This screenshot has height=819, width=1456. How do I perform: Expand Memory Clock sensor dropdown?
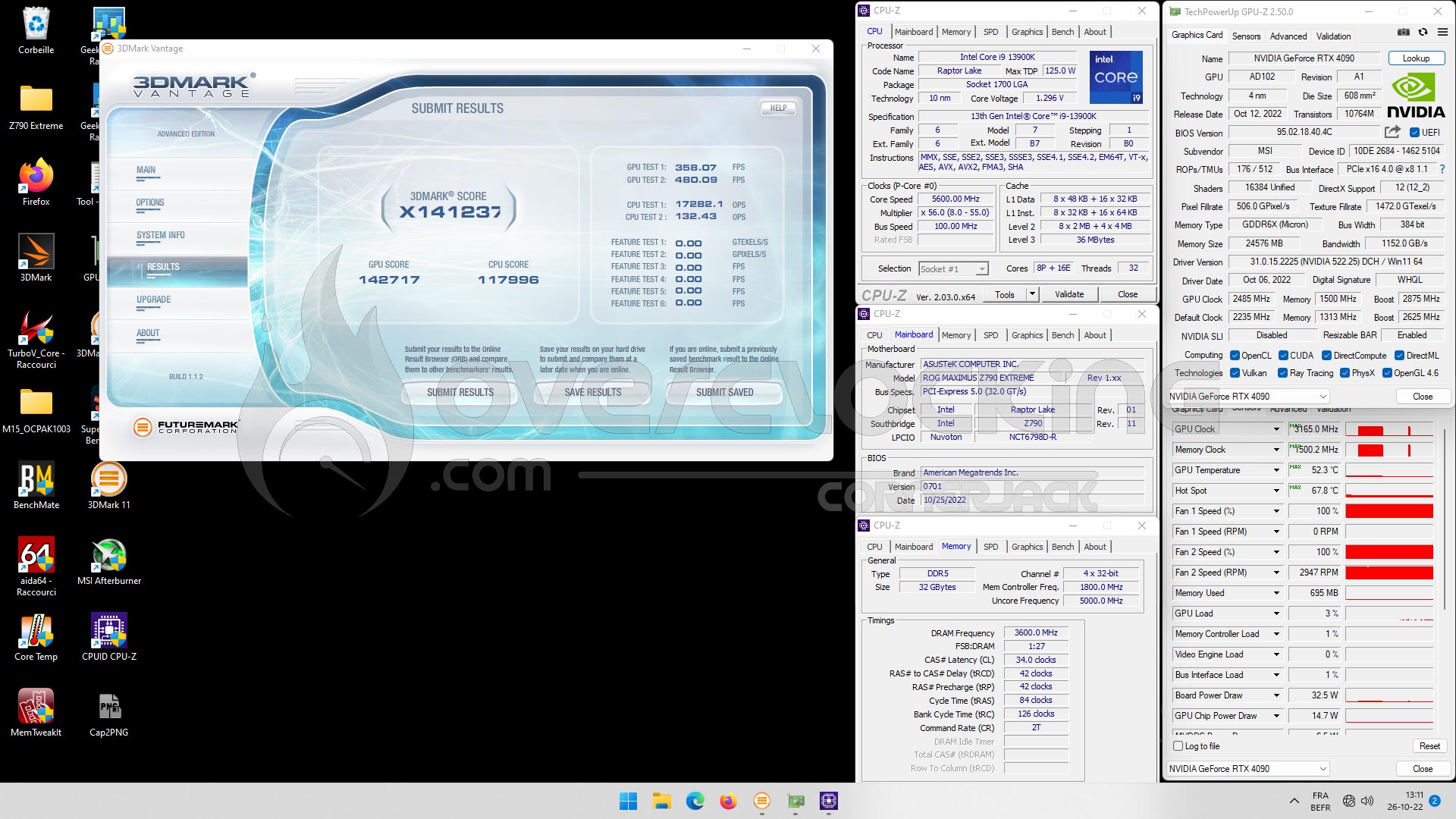[x=1276, y=450]
